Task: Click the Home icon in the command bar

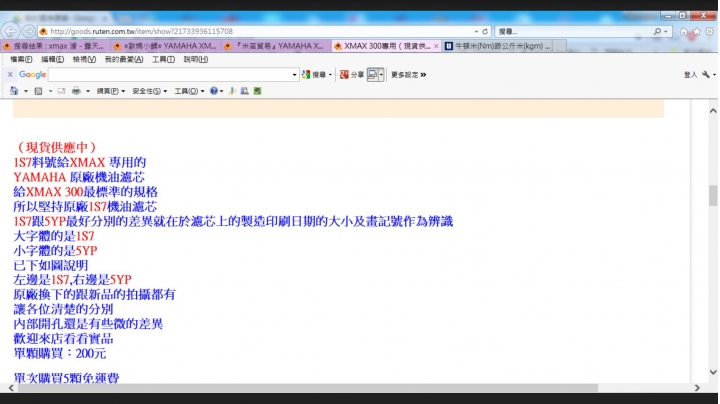Action: coord(14,91)
